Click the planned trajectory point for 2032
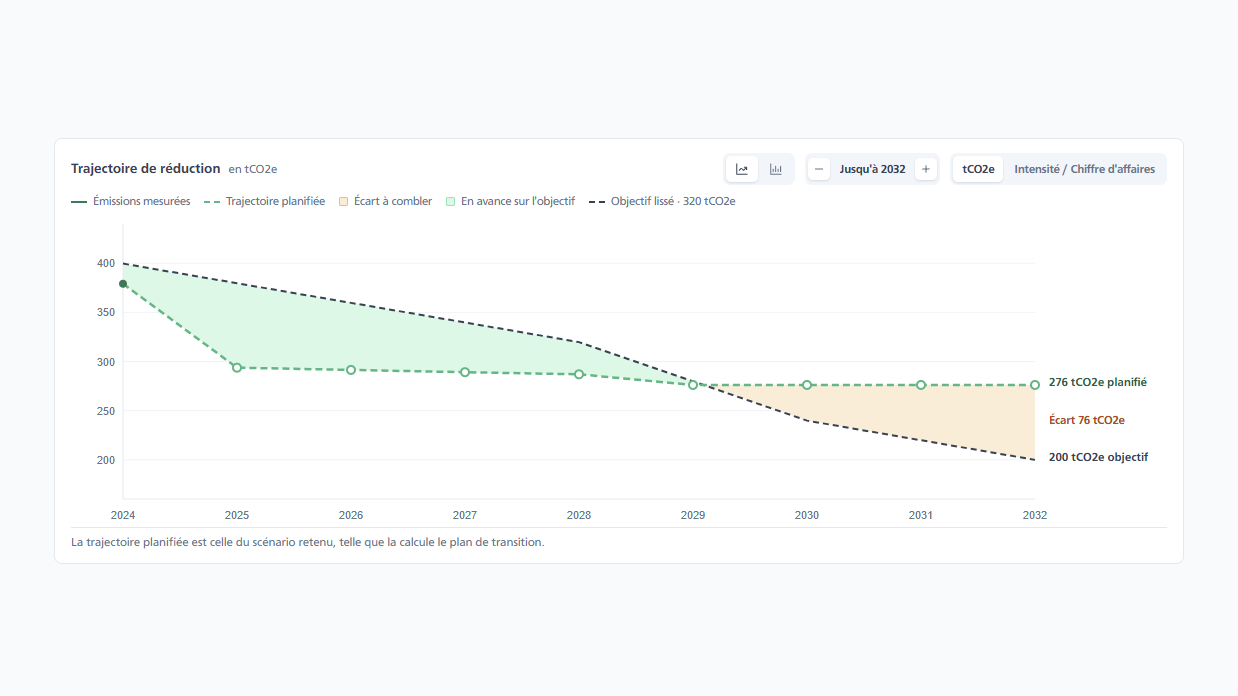 click(x=1035, y=385)
